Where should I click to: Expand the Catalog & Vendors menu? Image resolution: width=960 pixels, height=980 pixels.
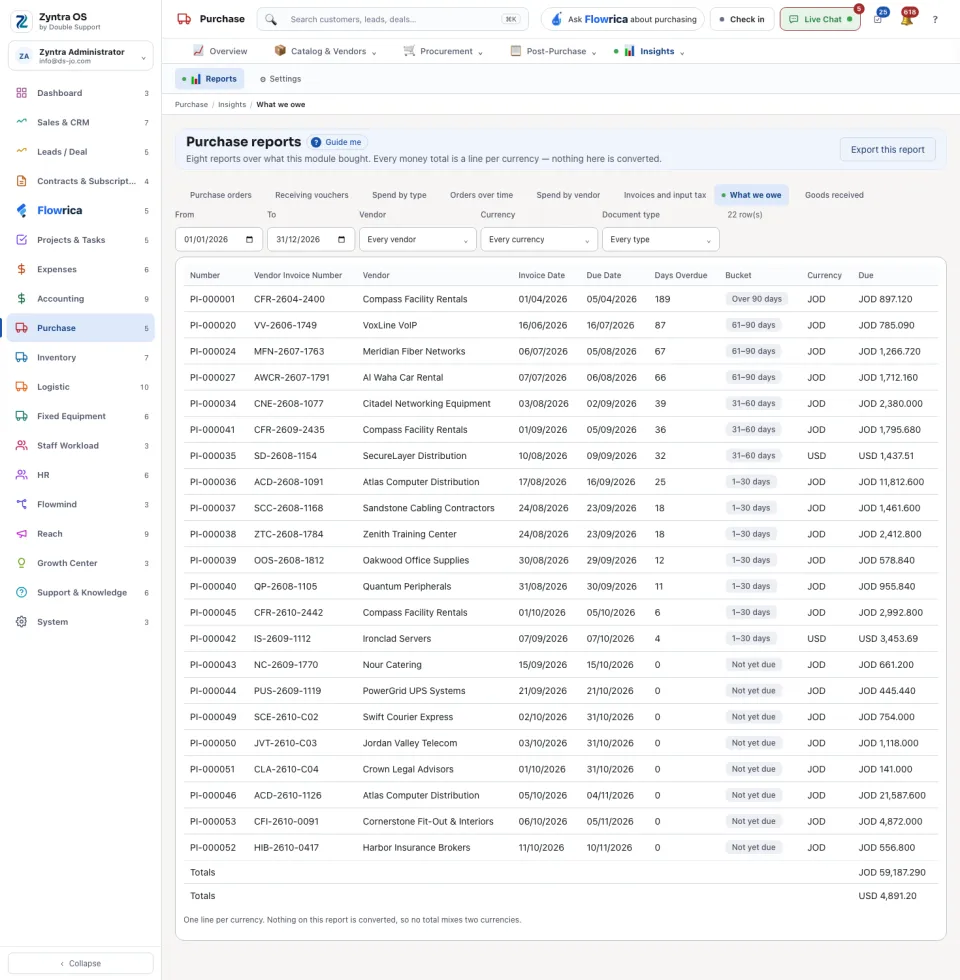click(x=325, y=51)
